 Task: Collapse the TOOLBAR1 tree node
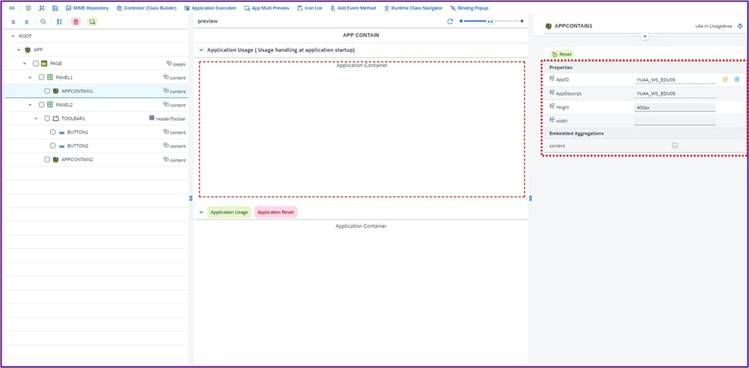pos(36,119)
